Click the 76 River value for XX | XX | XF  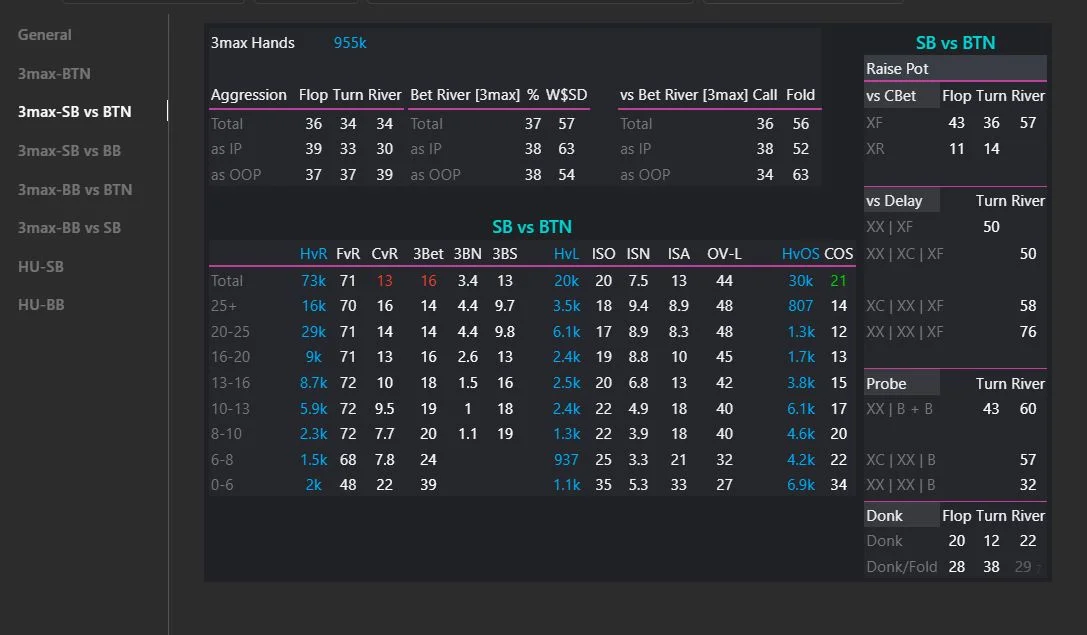pos(1028,331)
